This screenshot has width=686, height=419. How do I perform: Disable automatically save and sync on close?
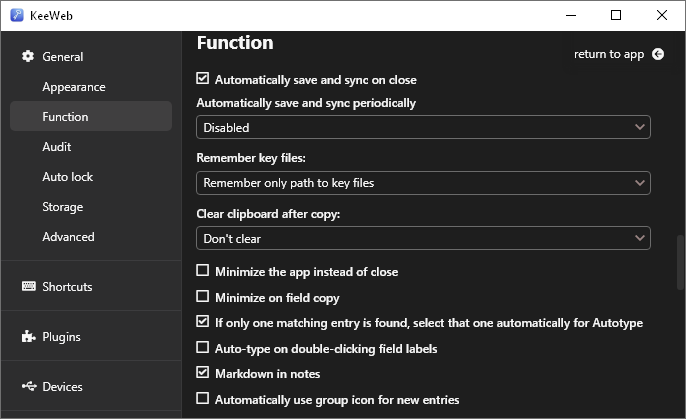click(x=203, y=79)
